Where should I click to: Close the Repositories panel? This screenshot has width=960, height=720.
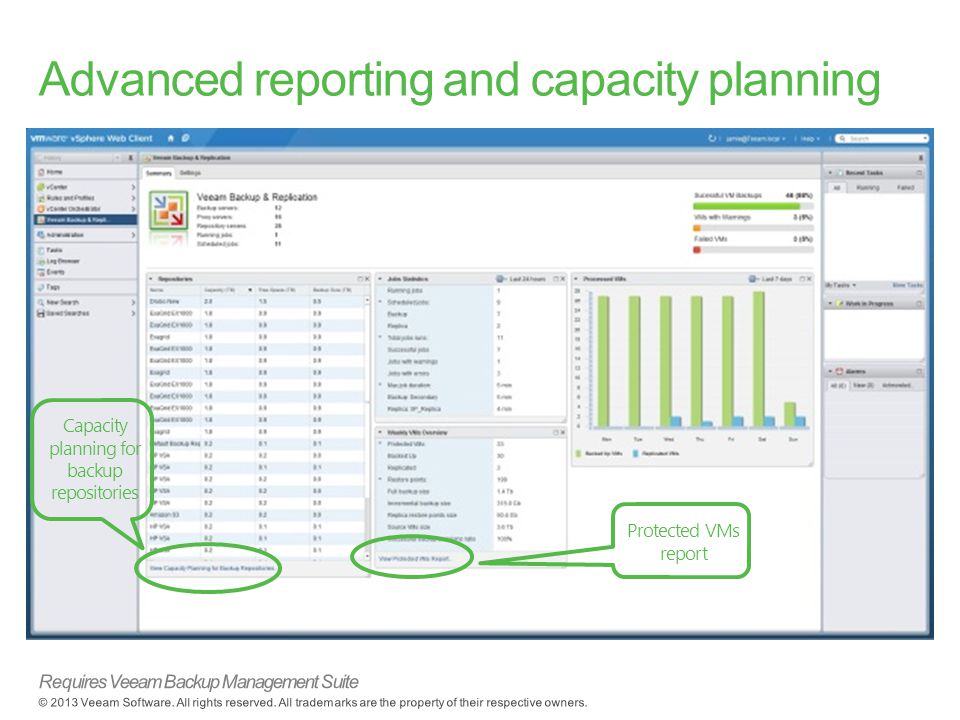367,279
